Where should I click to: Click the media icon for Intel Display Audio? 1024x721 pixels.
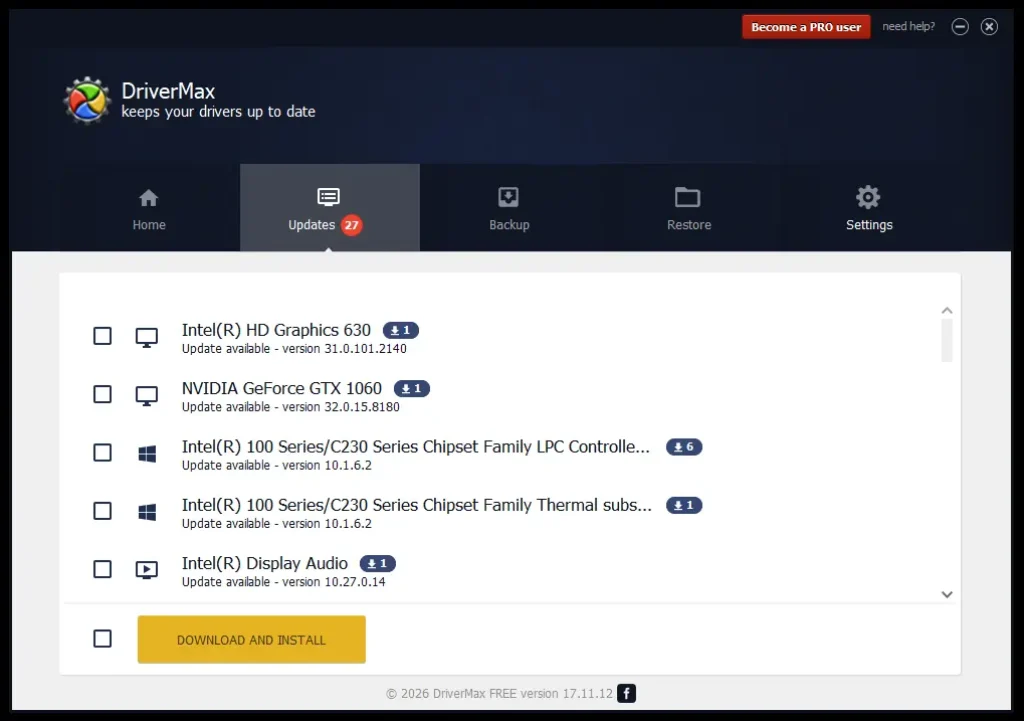click(x=146, y=570)
